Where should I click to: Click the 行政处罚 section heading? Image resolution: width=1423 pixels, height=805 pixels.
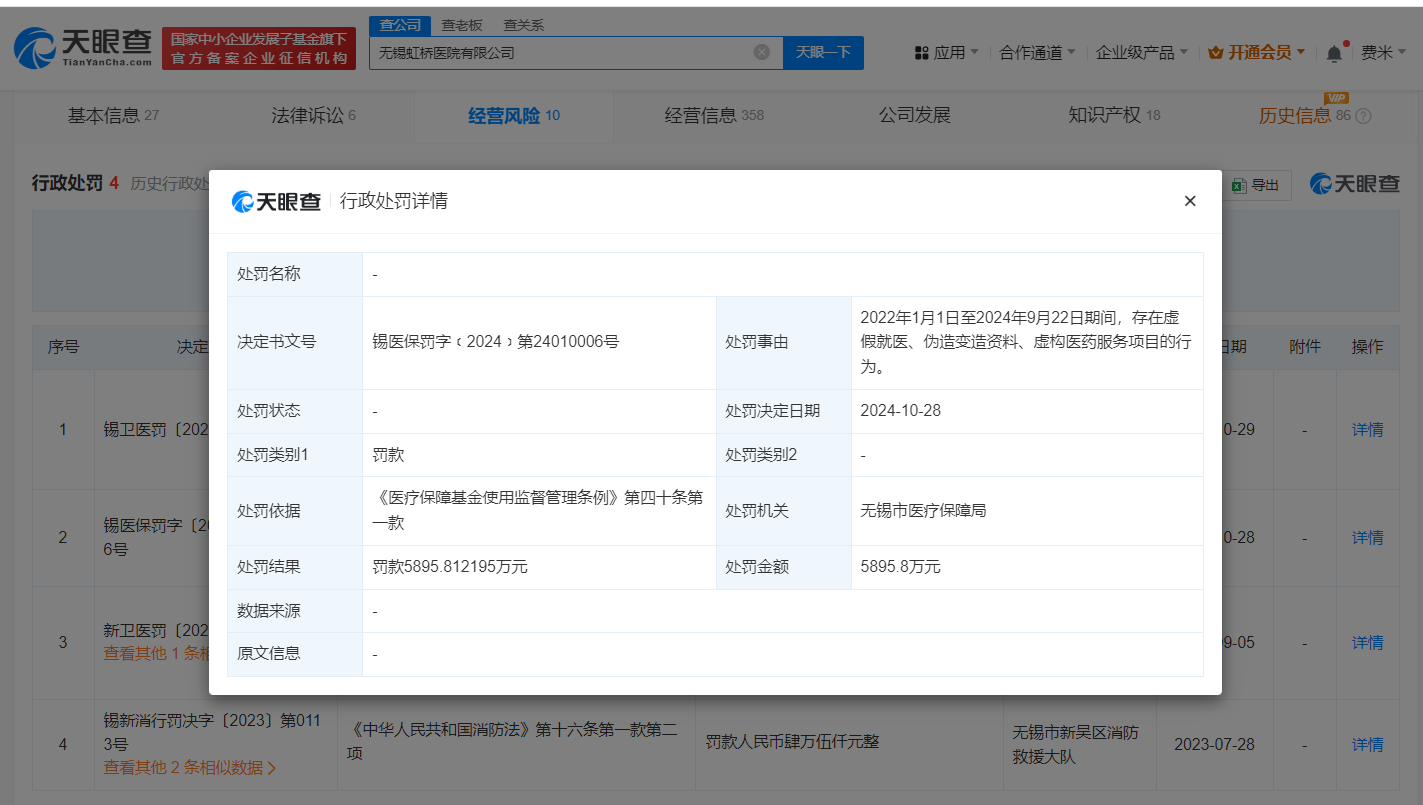tap(67, 183)
